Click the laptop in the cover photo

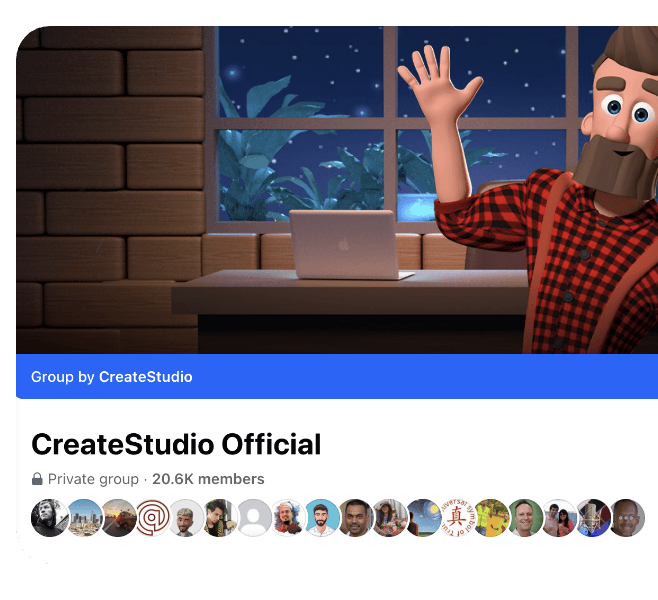point(343,243)
